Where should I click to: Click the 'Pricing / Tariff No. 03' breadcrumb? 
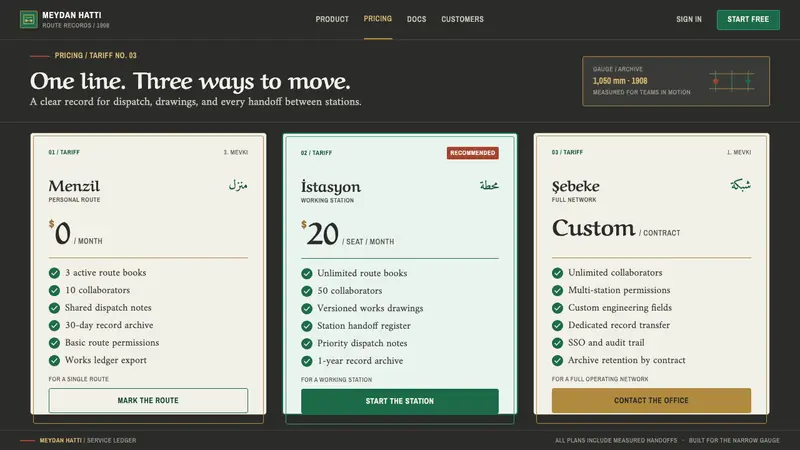[95, 56]
